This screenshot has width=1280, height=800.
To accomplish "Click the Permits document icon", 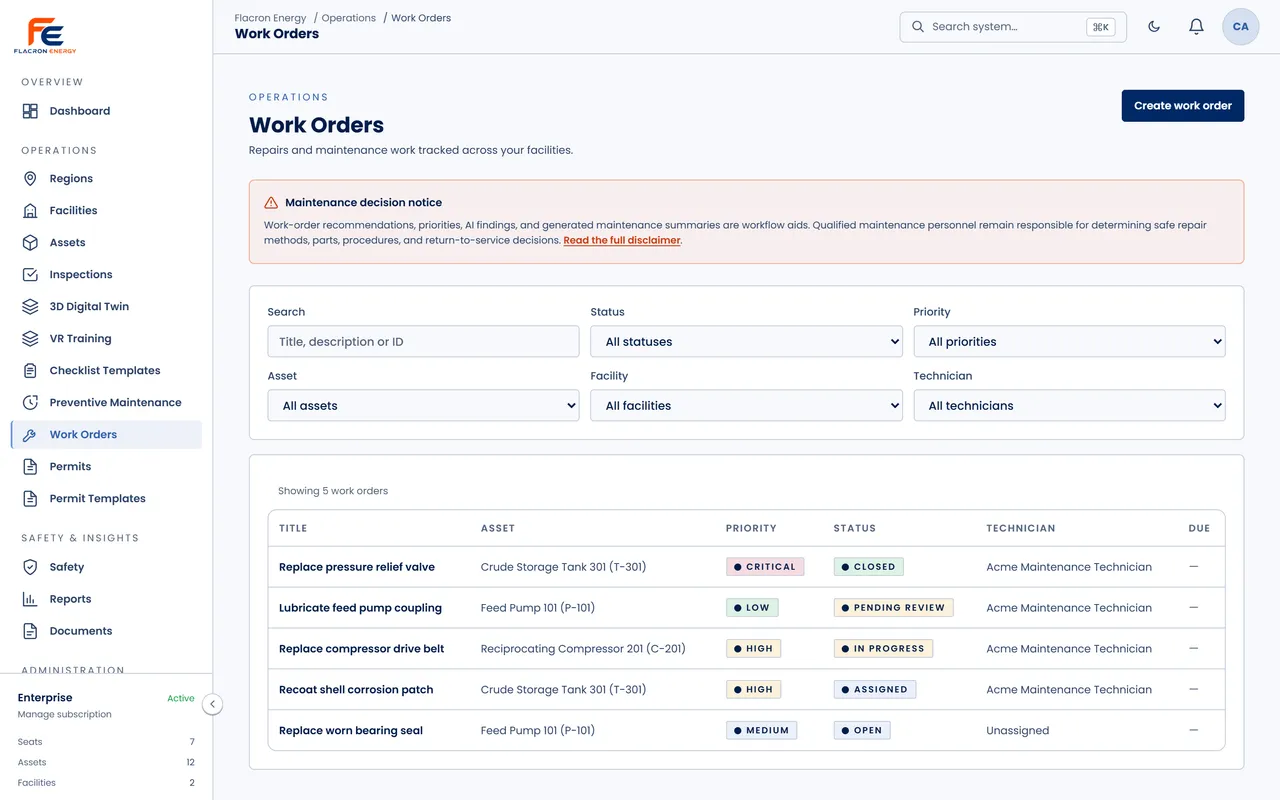I will click(30, 467).
